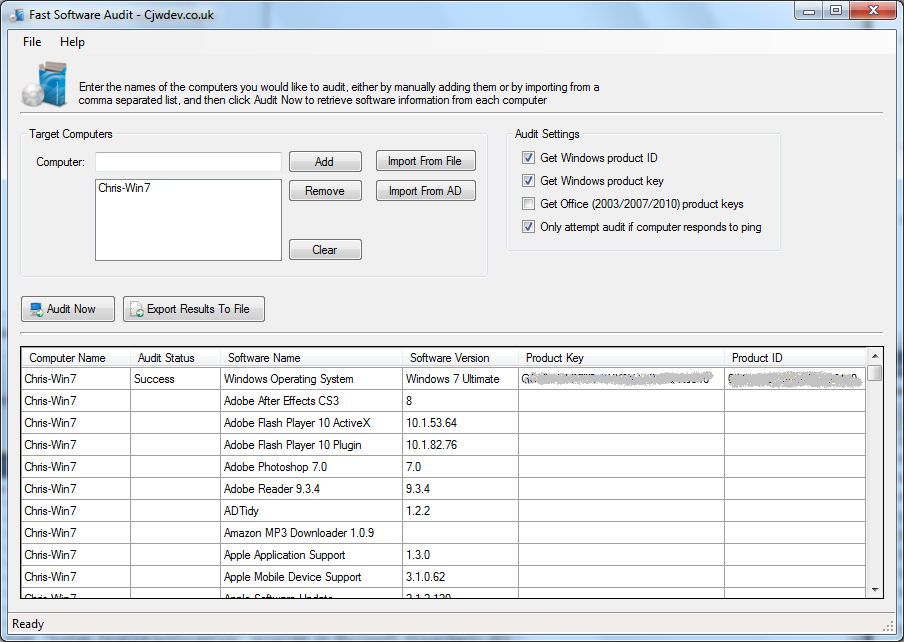Click Import From File button
Screen dimensions: 904x642
click(x=425, y=161)
